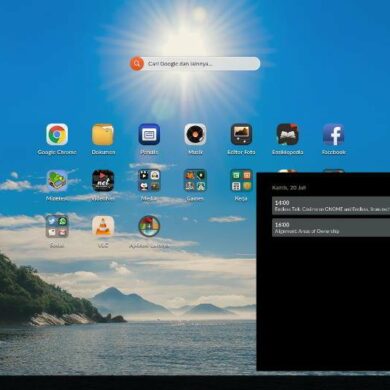390x390 pixels.
Task: Open the Sosial apps folder
Action: pos(57,227)
